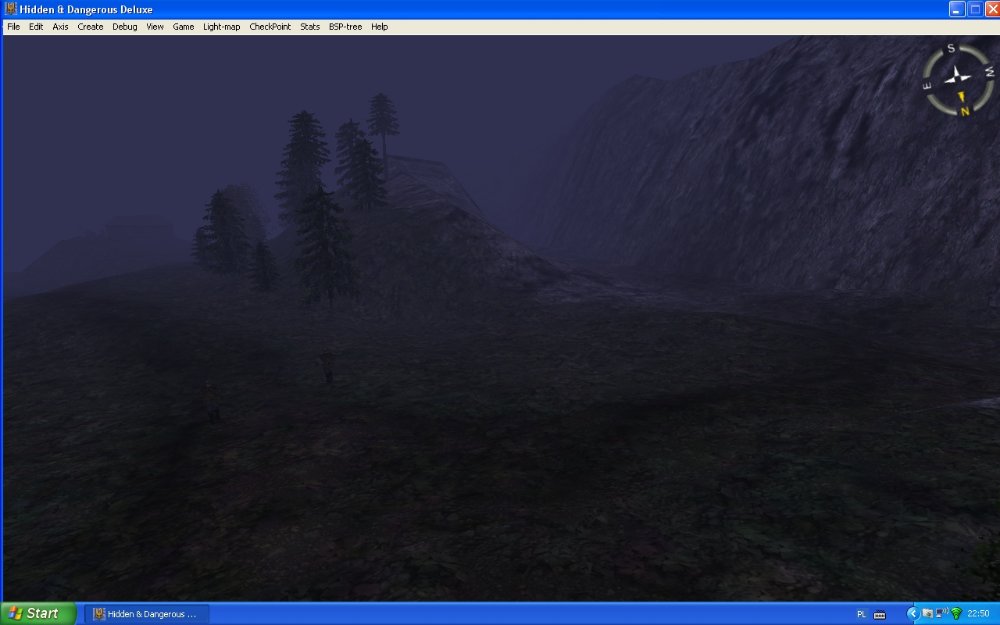The width and height of the screenshot is (1000, 625).
Task: Open the Axis menu
Action: pos(61,27)
